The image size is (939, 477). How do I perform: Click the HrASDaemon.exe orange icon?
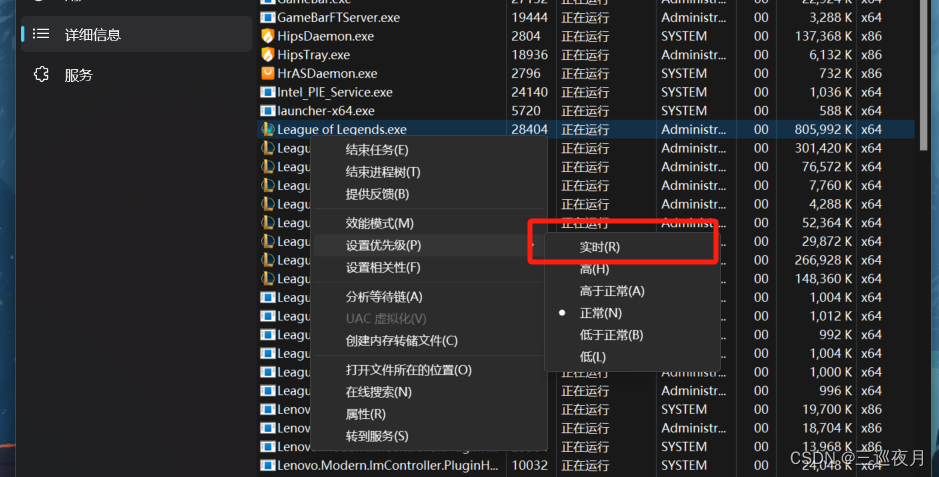point(268,74)
